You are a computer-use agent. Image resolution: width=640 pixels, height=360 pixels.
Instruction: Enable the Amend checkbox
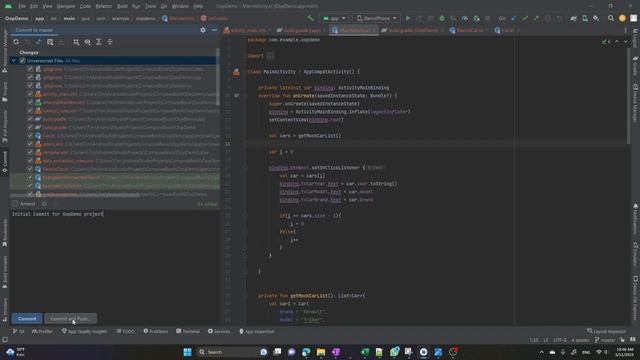click(15, 204)
